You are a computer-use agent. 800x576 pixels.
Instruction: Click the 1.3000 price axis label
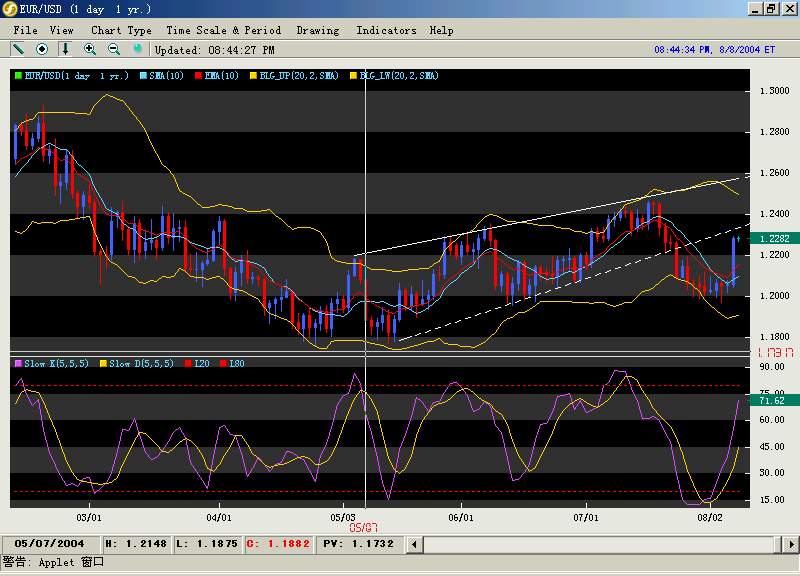pos(774,91)
